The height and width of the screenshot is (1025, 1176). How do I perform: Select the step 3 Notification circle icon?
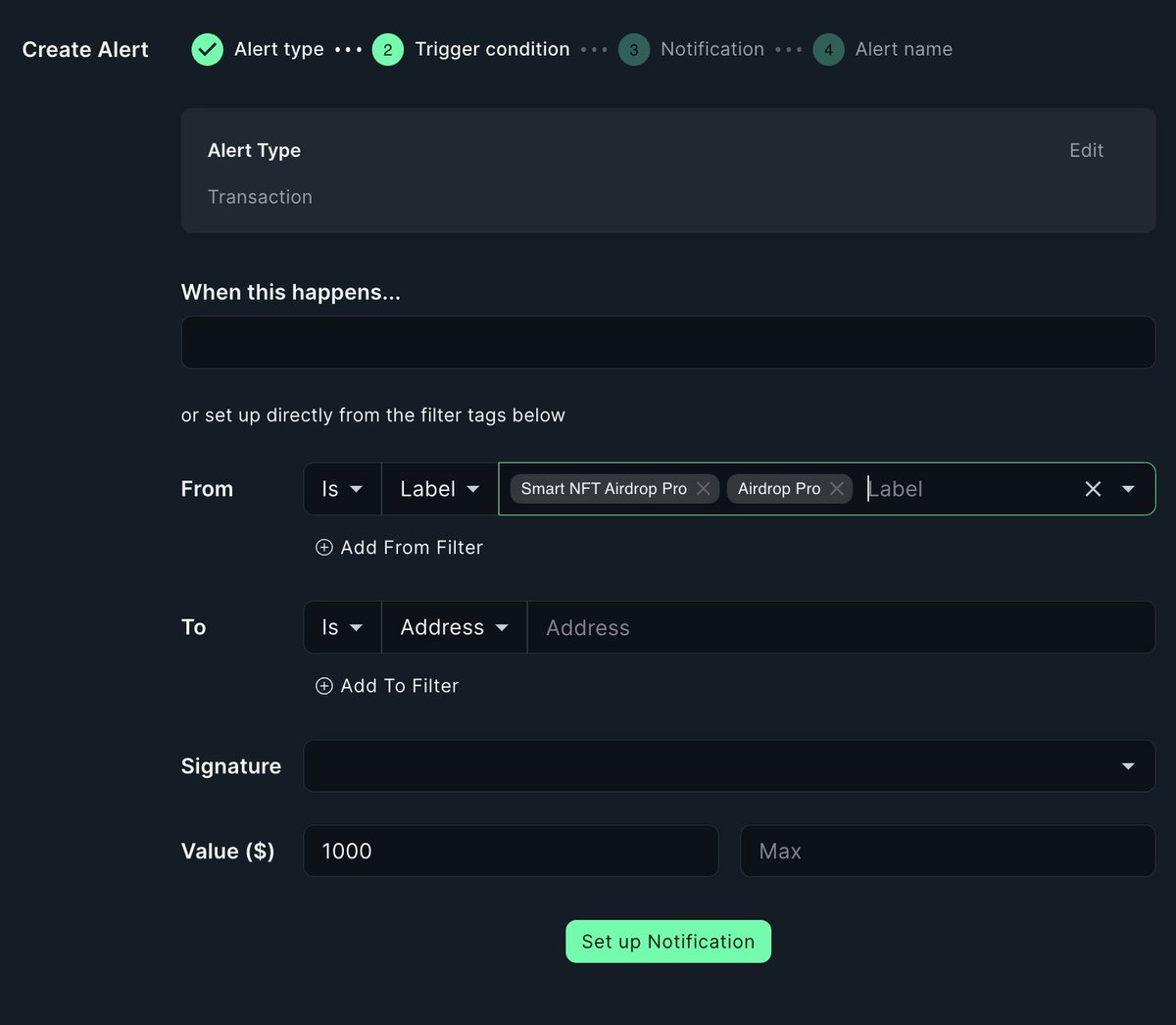click(x=633, y=49)
